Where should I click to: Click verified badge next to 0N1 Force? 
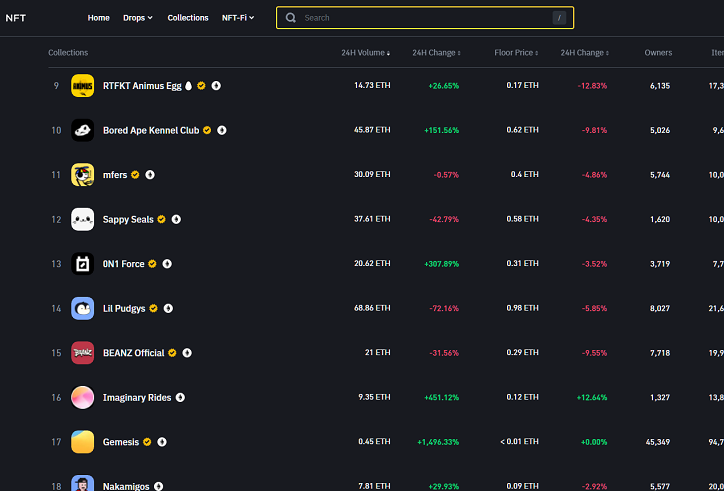click(152, 264)
